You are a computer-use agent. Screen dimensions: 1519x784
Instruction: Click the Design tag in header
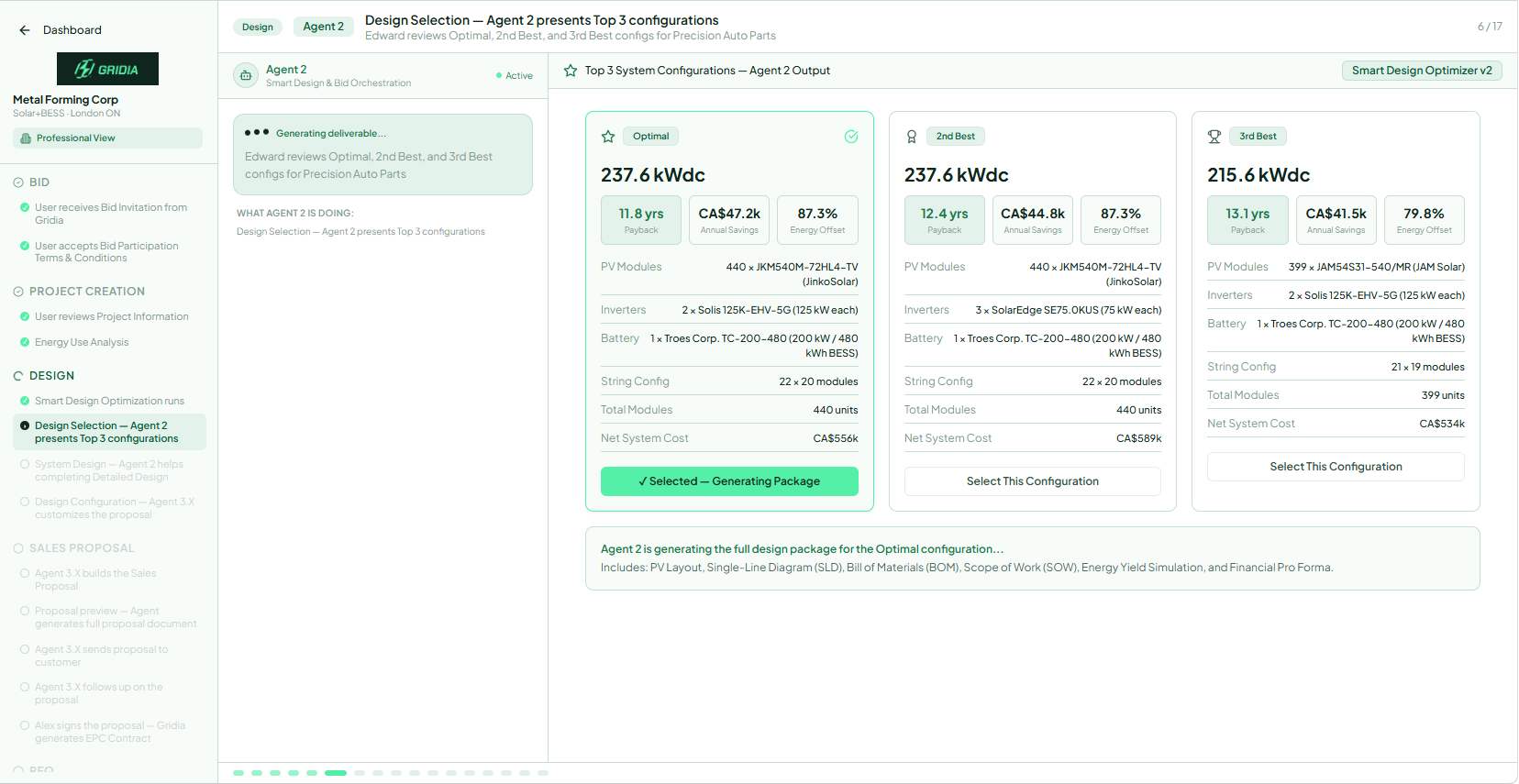[x=258, y=27]
